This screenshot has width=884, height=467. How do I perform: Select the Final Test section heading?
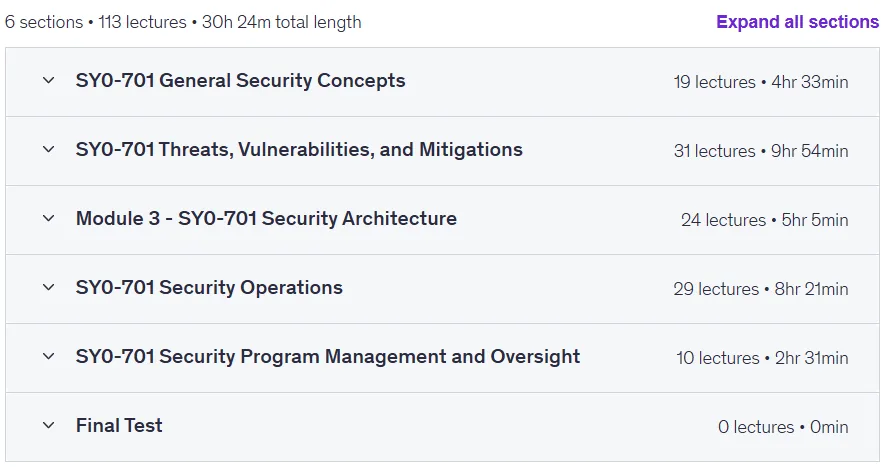click(119, 425)
